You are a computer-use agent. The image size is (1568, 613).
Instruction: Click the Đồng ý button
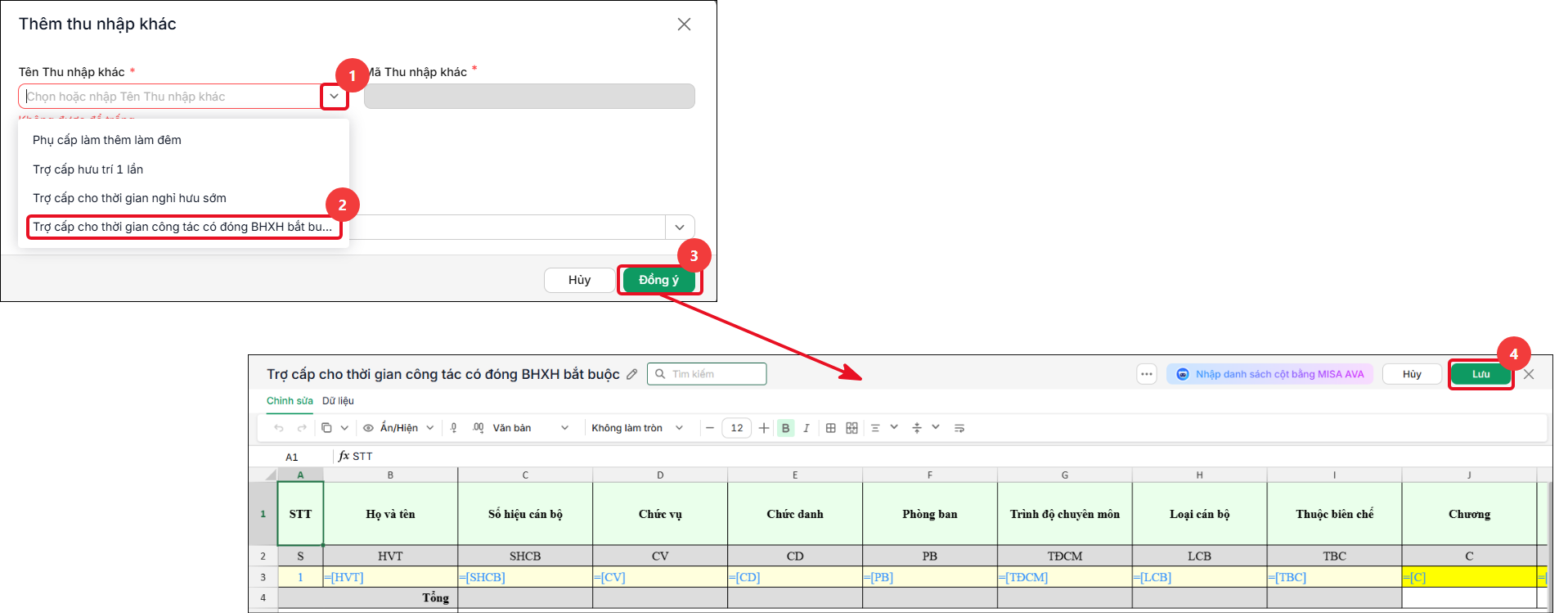[658, 280]
